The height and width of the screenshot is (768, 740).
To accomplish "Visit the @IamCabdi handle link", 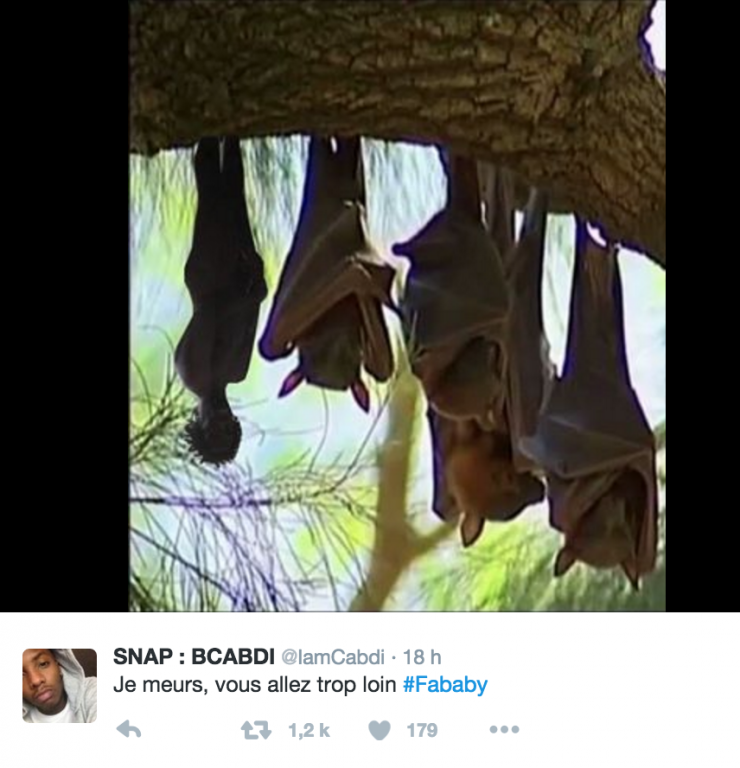I will click(339, 657).
